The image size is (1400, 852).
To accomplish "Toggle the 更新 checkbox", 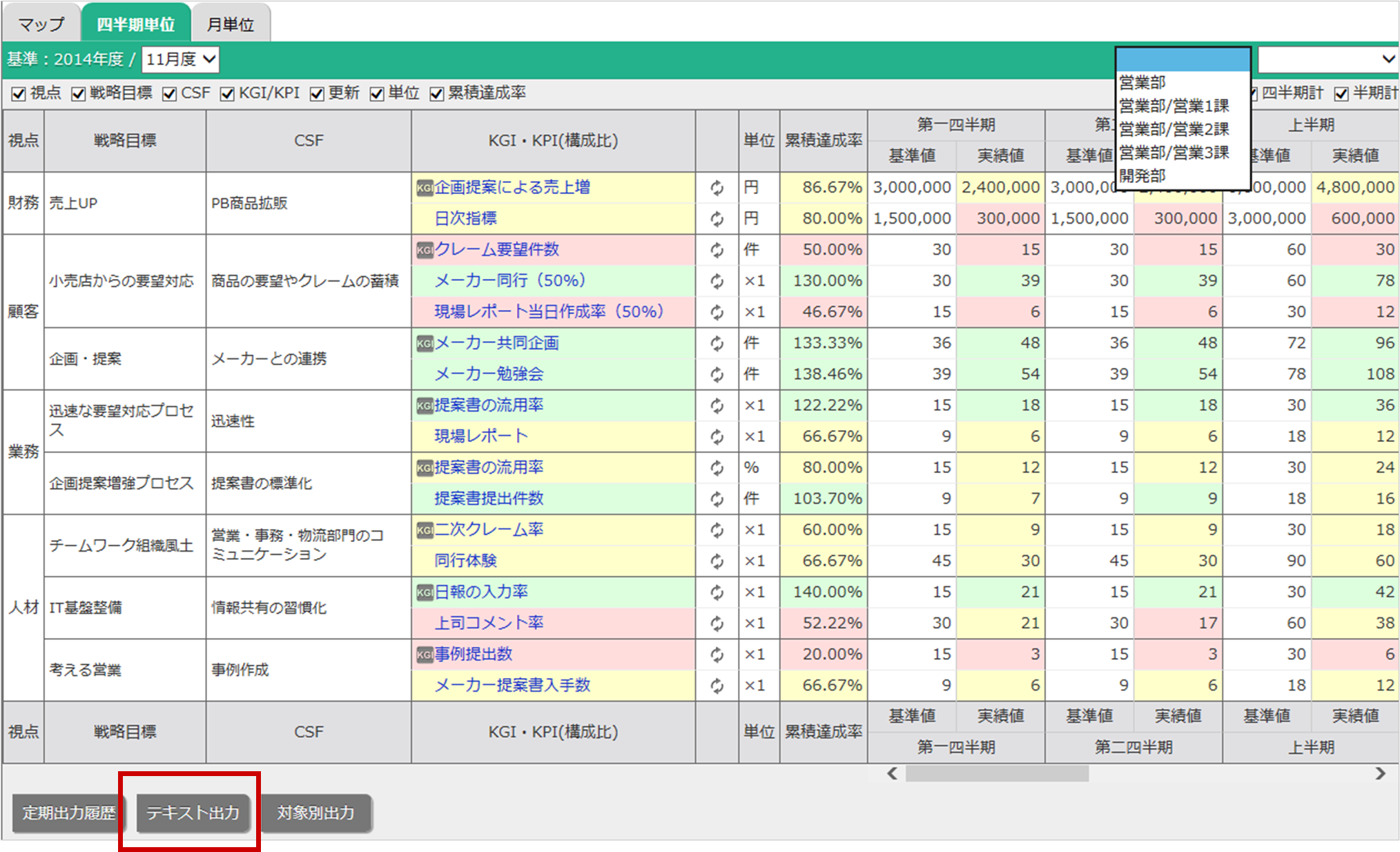I will pos(317,93).
